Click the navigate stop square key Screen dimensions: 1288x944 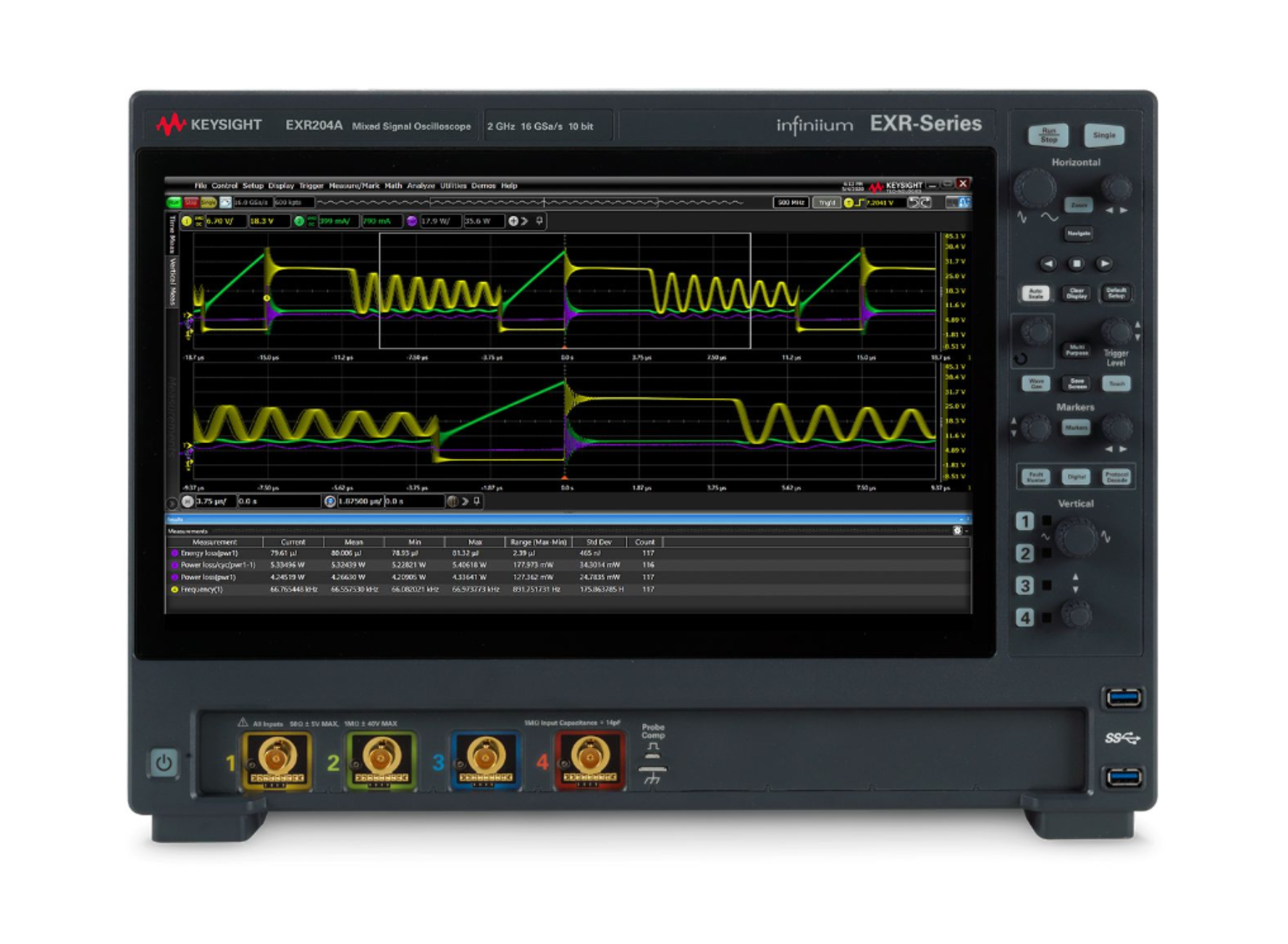(x=1077, y=264)
